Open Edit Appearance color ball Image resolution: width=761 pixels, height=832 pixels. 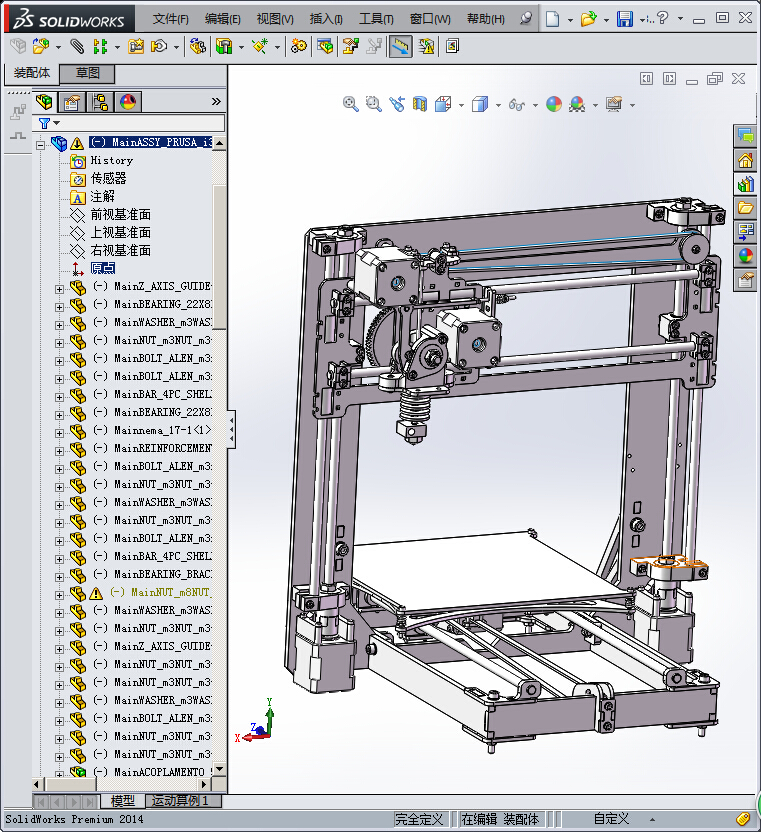(554, 103)
